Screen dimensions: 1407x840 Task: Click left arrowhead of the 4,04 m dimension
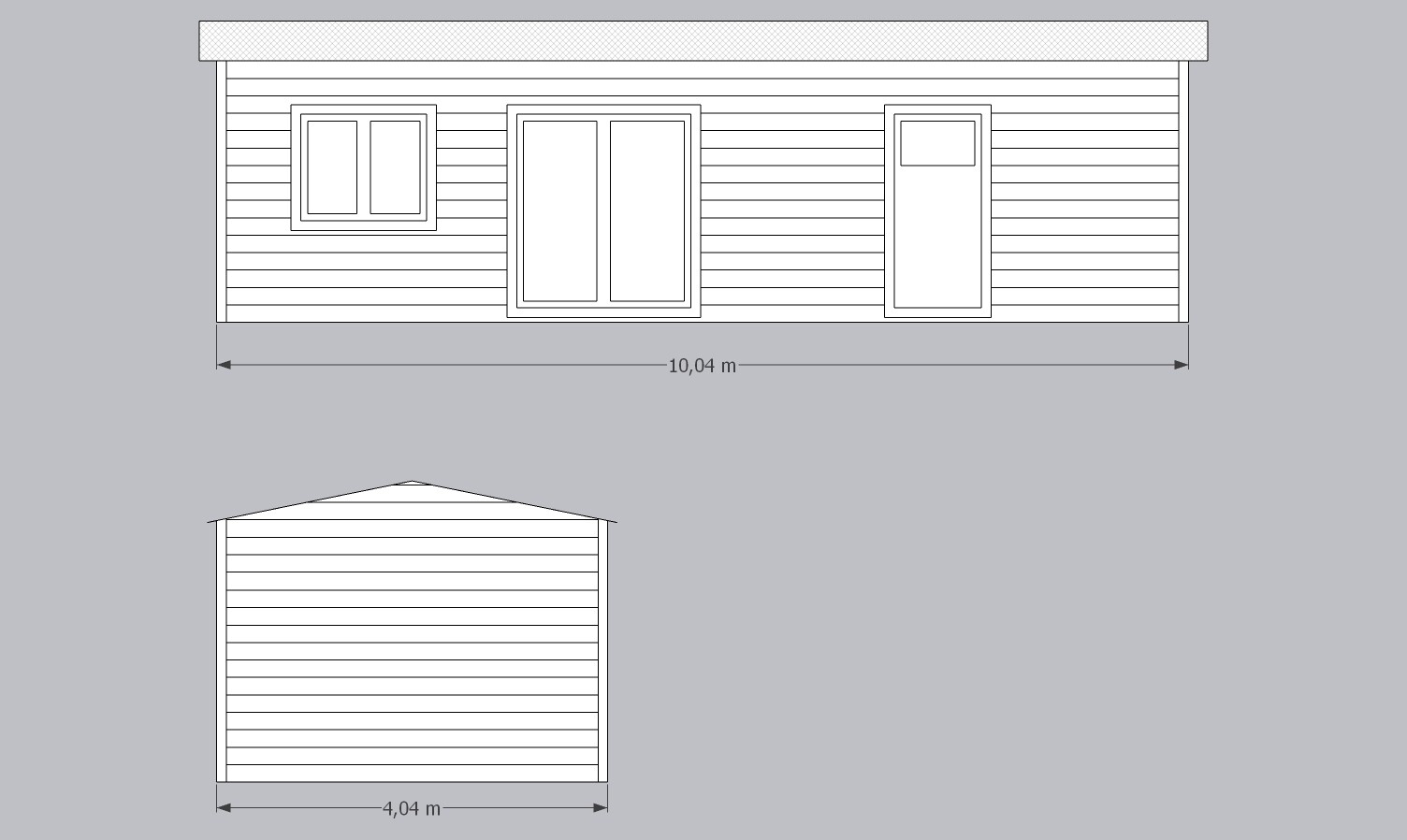pos(224,807)
